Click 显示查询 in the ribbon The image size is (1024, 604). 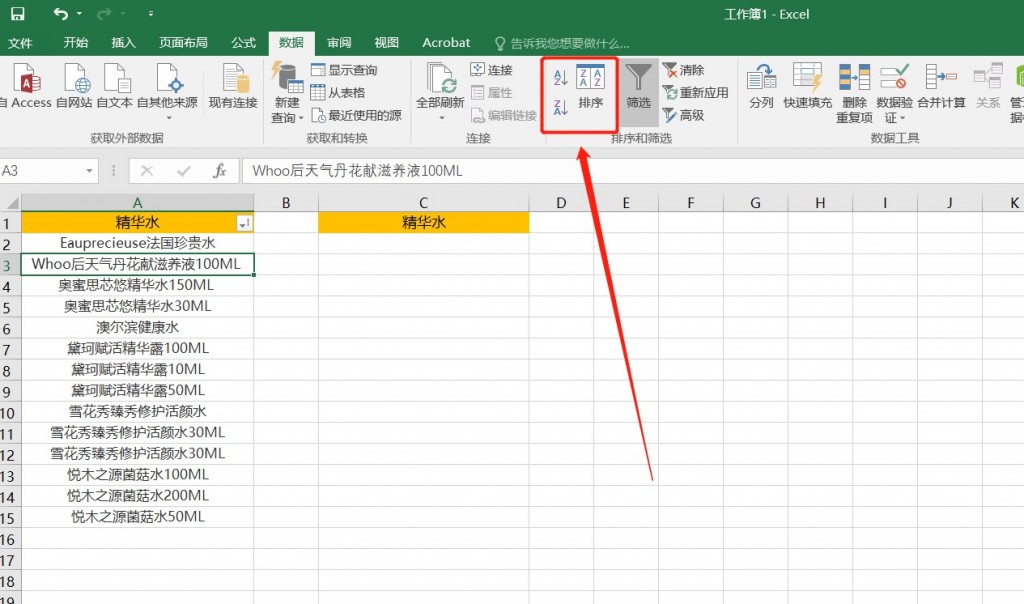coord(344,70)
